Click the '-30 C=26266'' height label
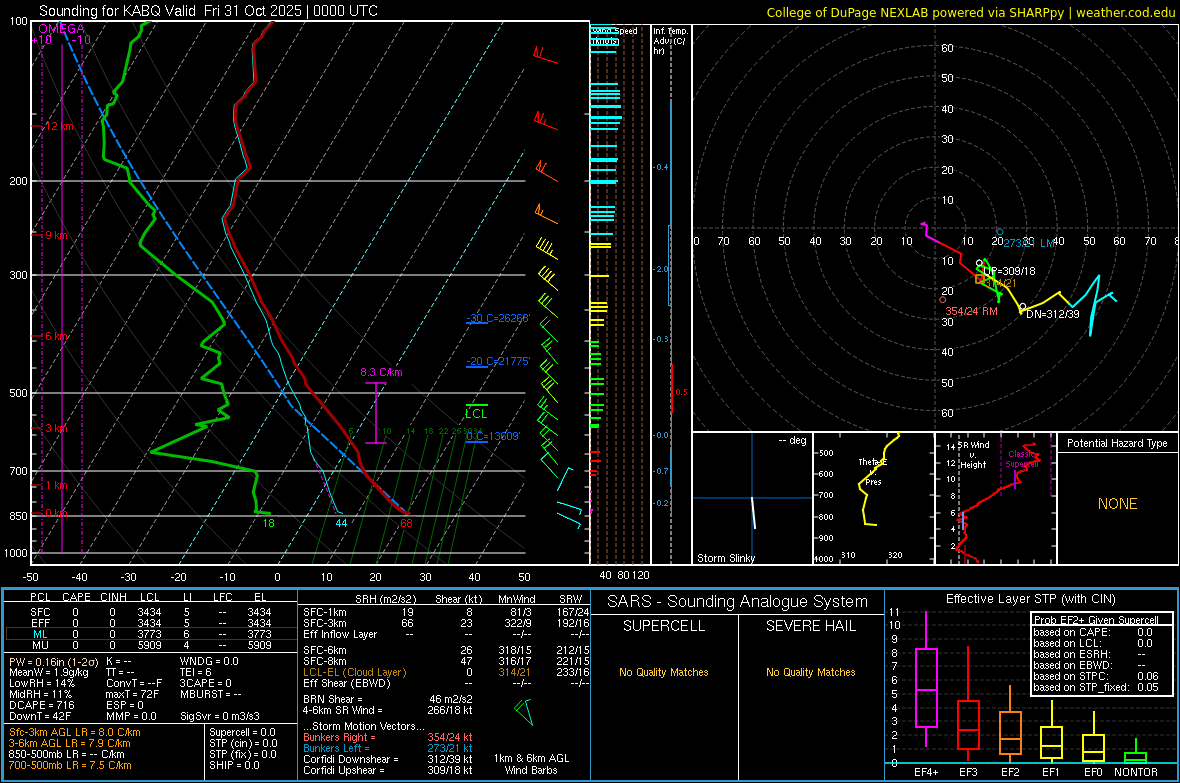Image resolution: width=1180 pixels, height=783 pixels. 498,318
